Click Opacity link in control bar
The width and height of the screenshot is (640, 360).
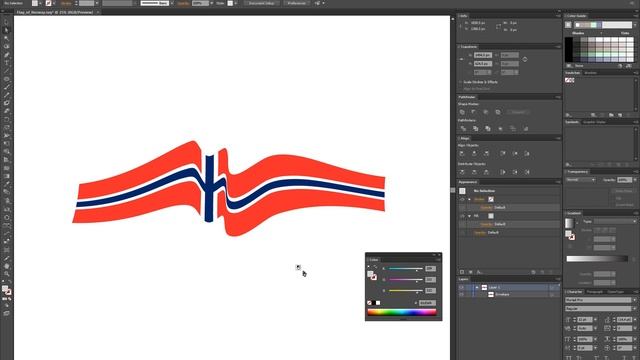tap(183, 3)
